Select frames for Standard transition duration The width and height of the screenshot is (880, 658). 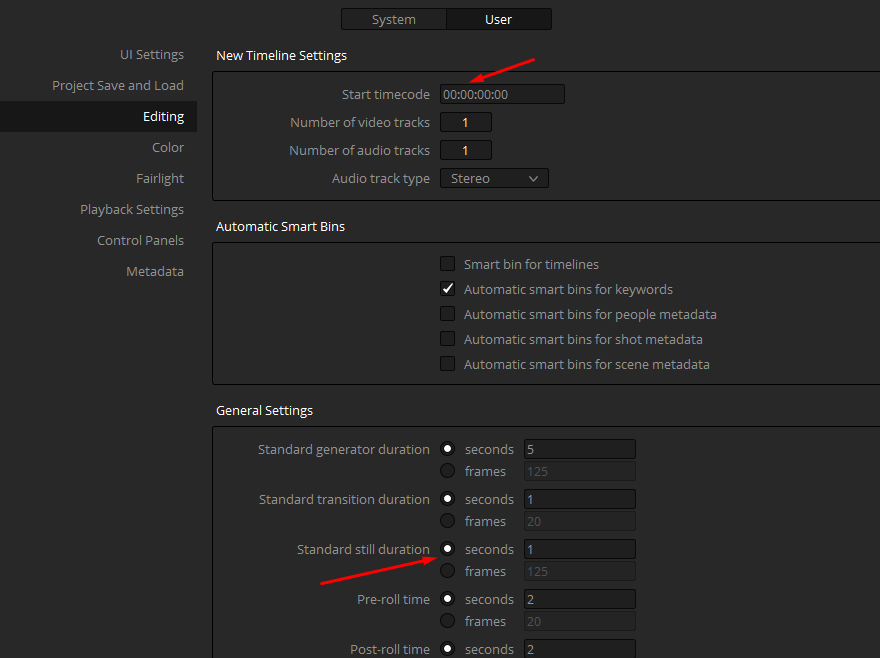[x=447, y=520]
